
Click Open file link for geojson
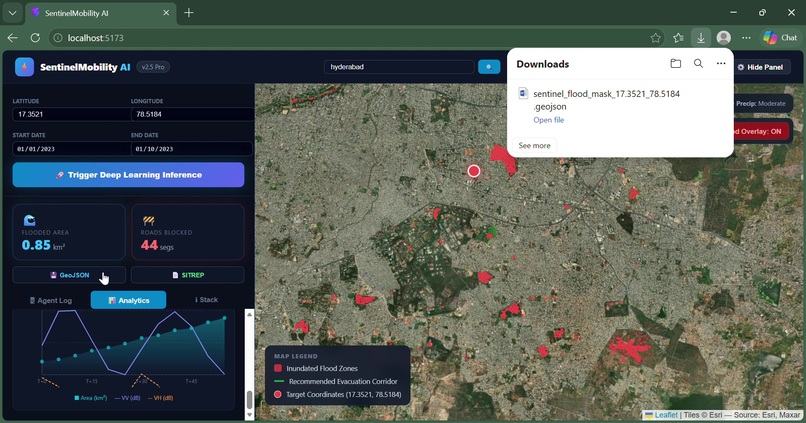(x=548, y=120)
